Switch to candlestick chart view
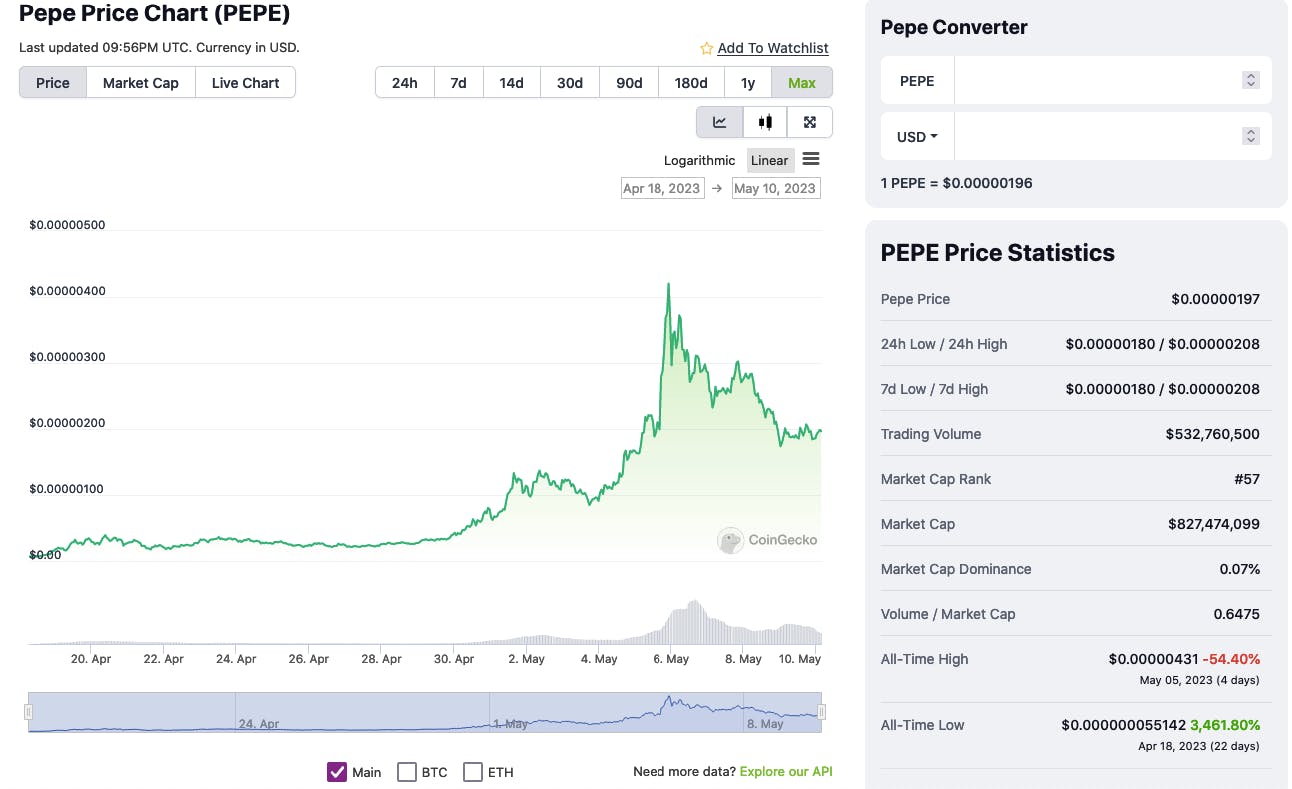 coord(764,121)
